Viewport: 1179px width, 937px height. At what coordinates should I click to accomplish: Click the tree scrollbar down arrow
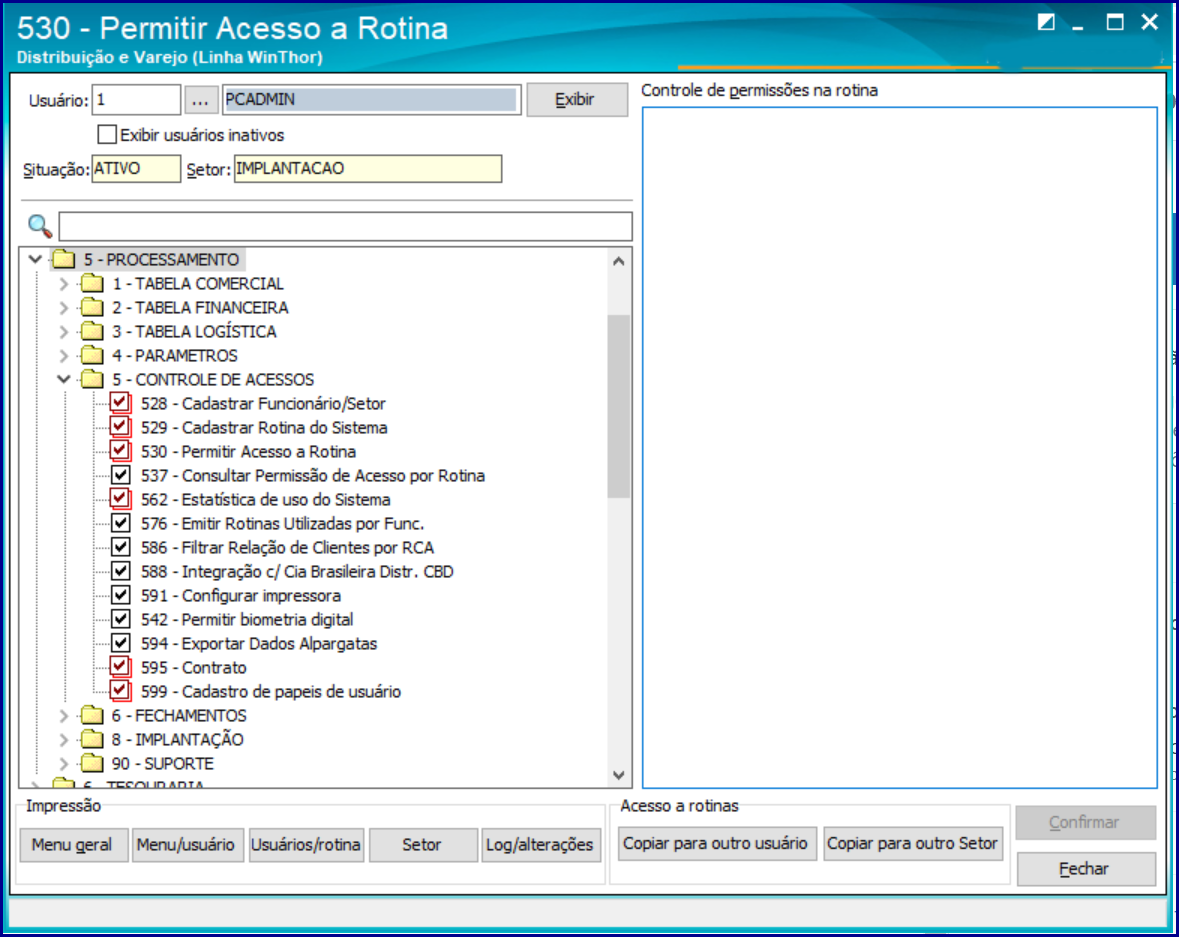[619, 775]
